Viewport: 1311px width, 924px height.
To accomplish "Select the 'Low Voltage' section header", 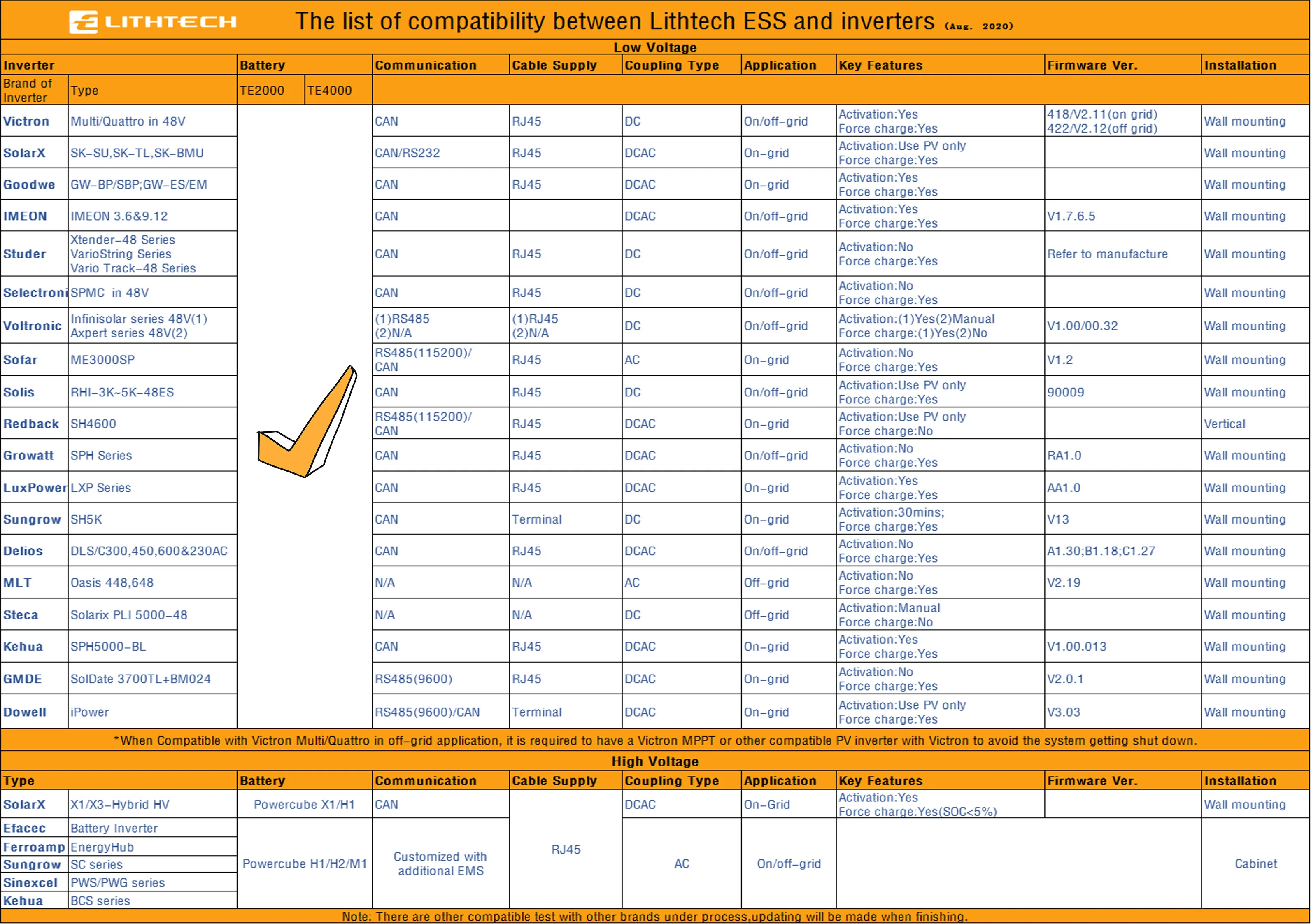I will click(655, 47).
